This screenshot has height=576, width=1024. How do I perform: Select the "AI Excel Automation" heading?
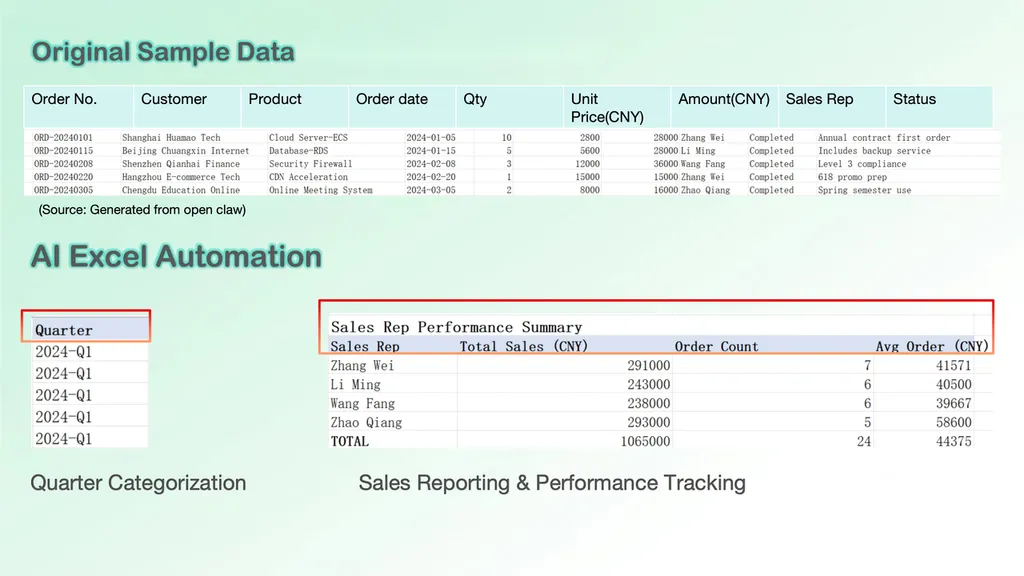[176, 256]
